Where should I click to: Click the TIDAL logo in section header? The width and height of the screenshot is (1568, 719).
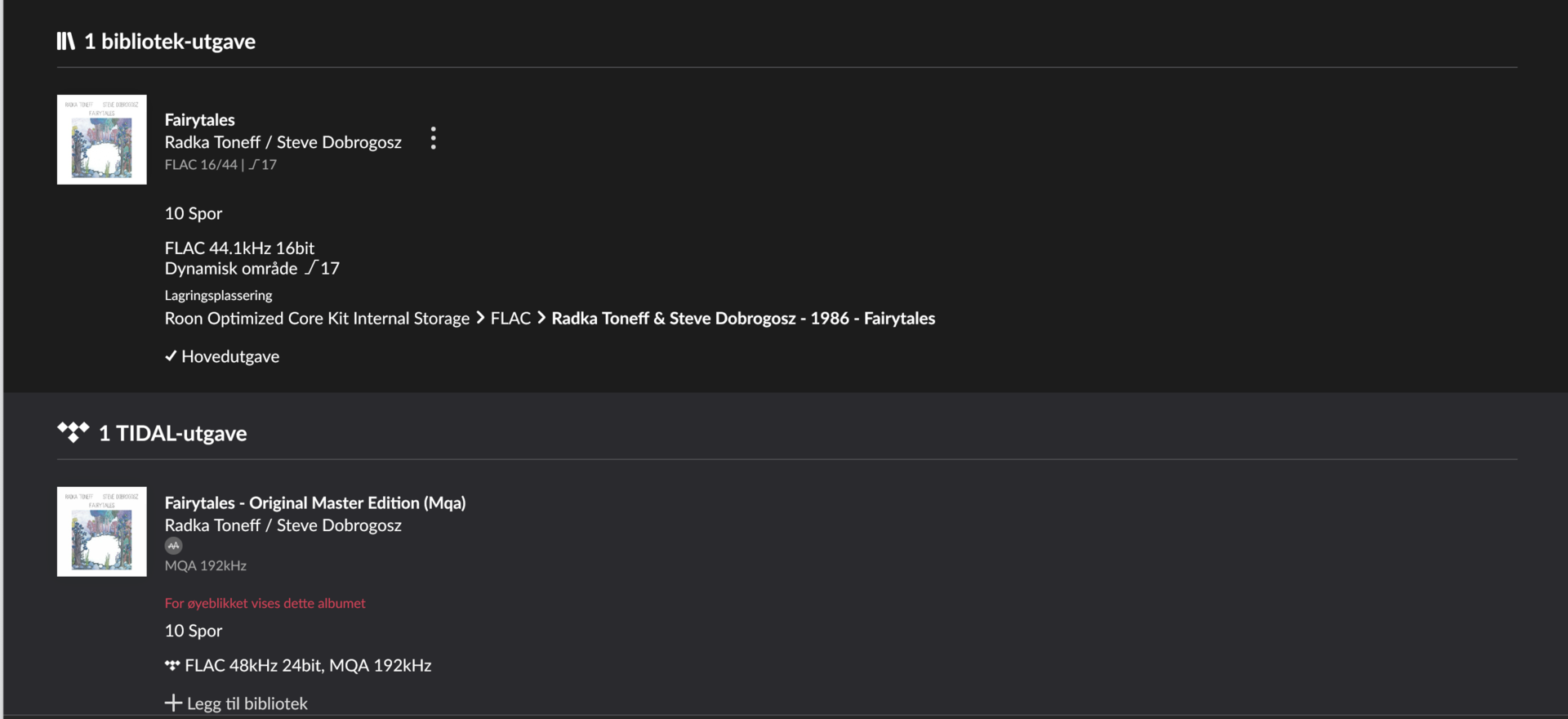(73, 432)
